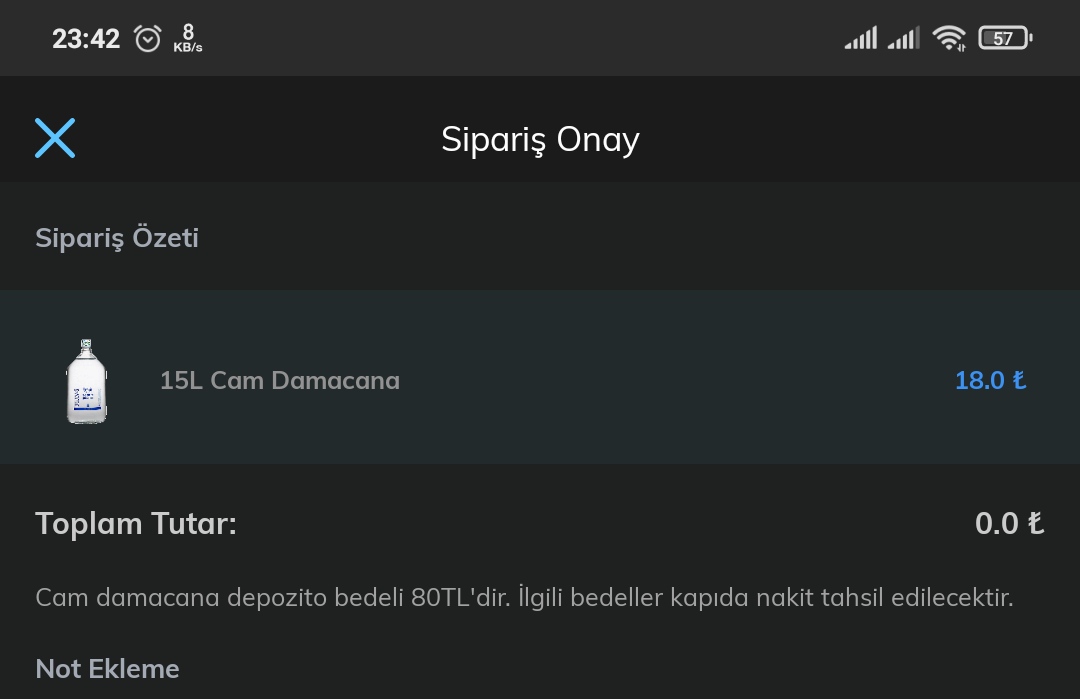Image resolution: width=1080 pixels, height=699 pixels.
Task: Tap the alarm clock status icon
Action: point(147,39)
